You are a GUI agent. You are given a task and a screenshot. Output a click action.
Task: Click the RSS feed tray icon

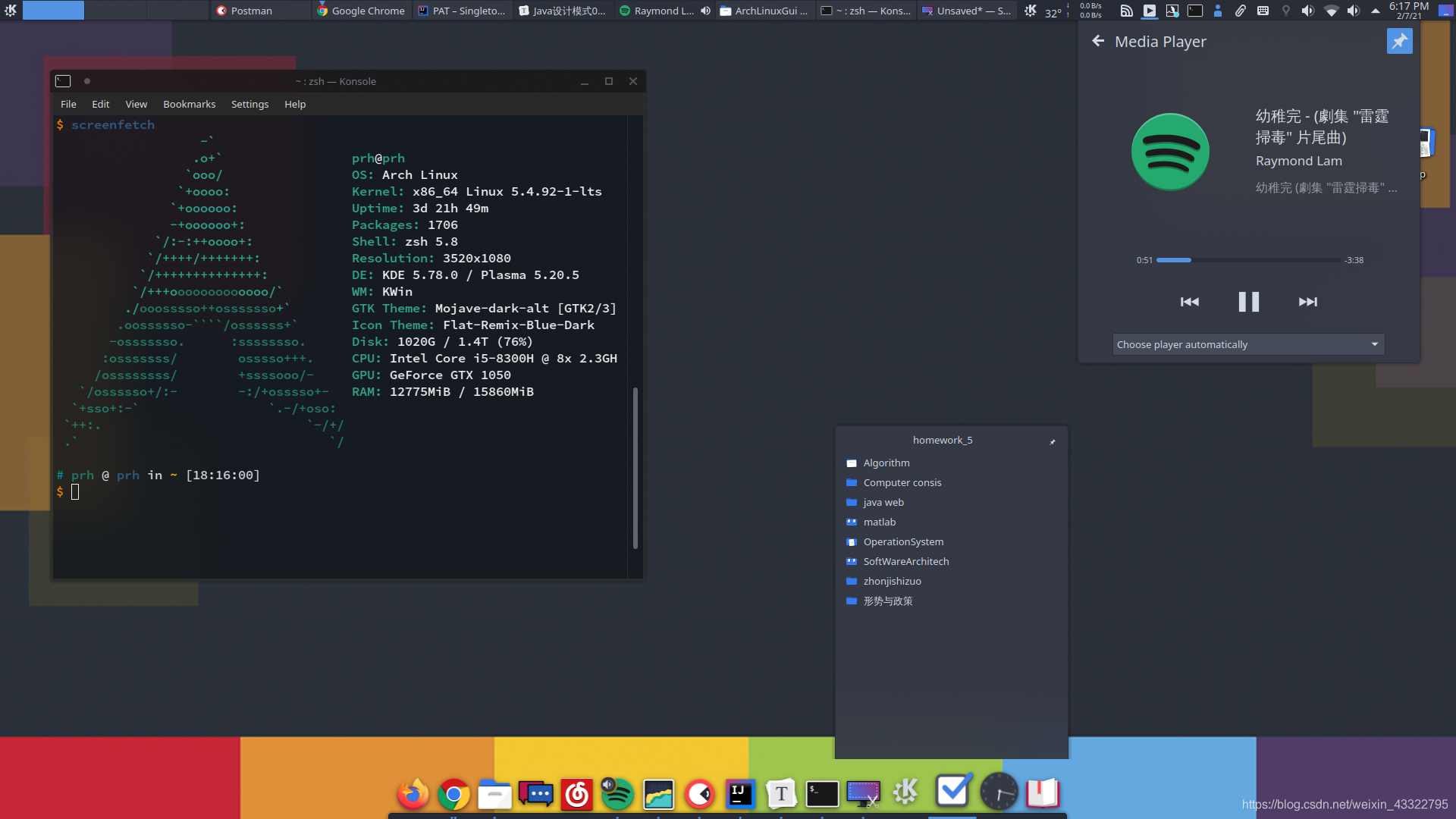(x=1127, y=11)
